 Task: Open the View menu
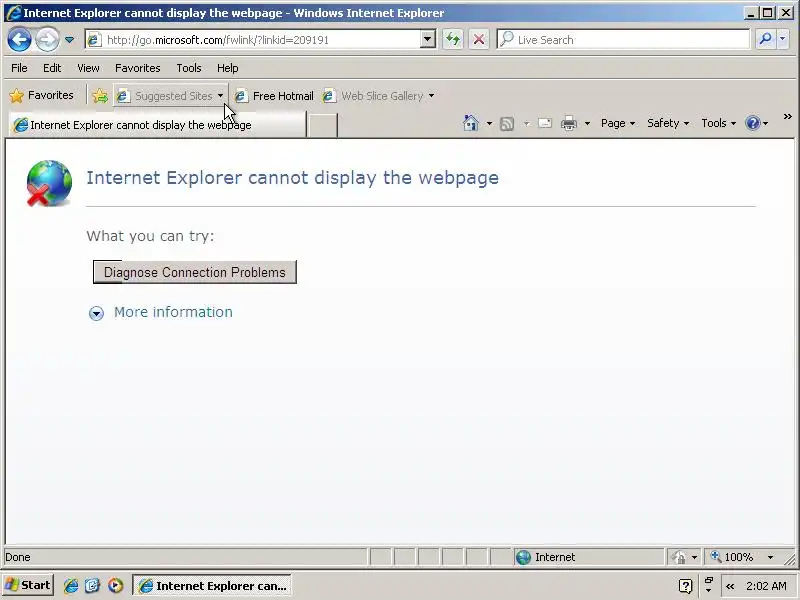point(88,68)
